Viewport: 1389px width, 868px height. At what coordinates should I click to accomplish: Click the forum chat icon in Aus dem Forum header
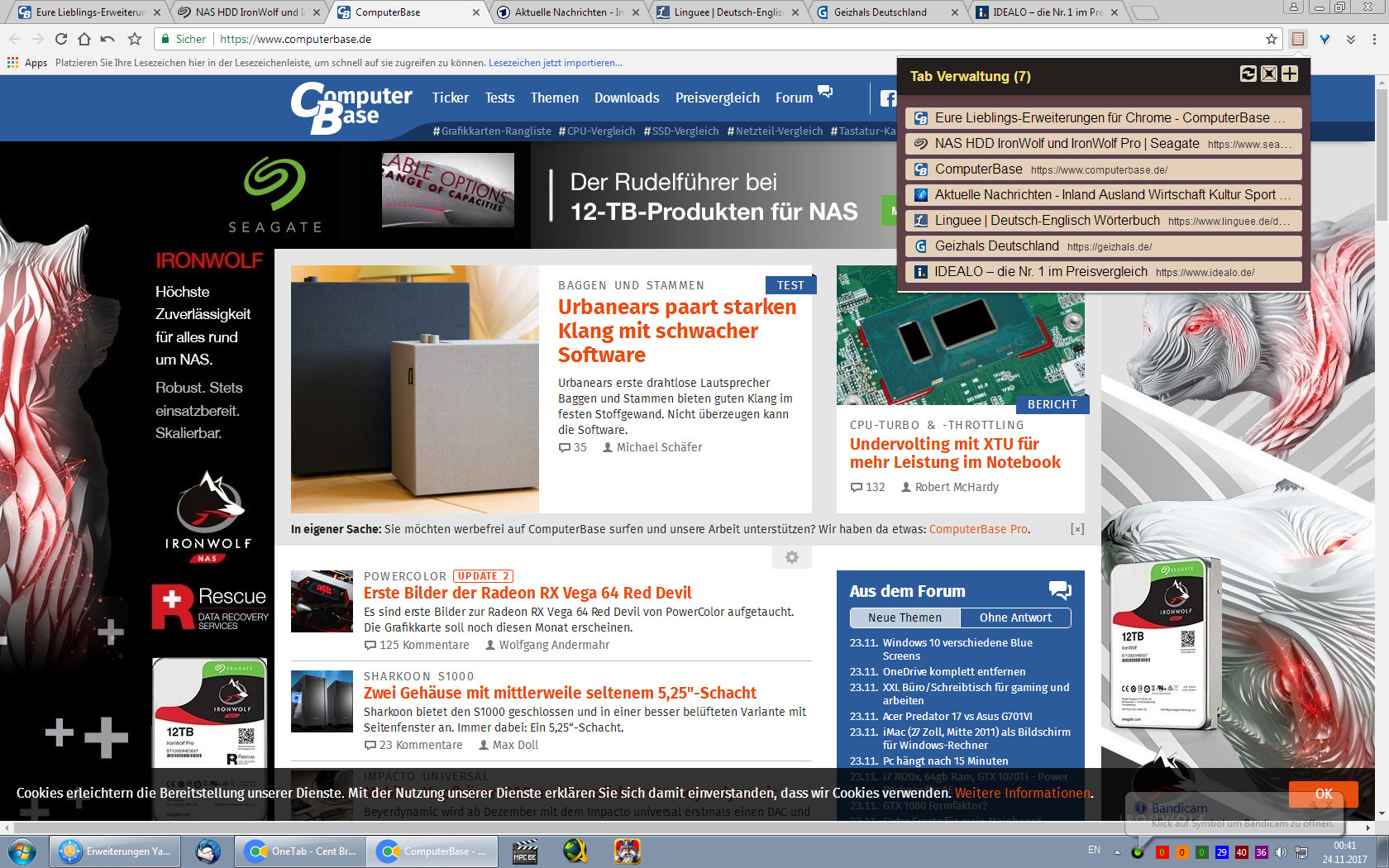(1060, 590)
